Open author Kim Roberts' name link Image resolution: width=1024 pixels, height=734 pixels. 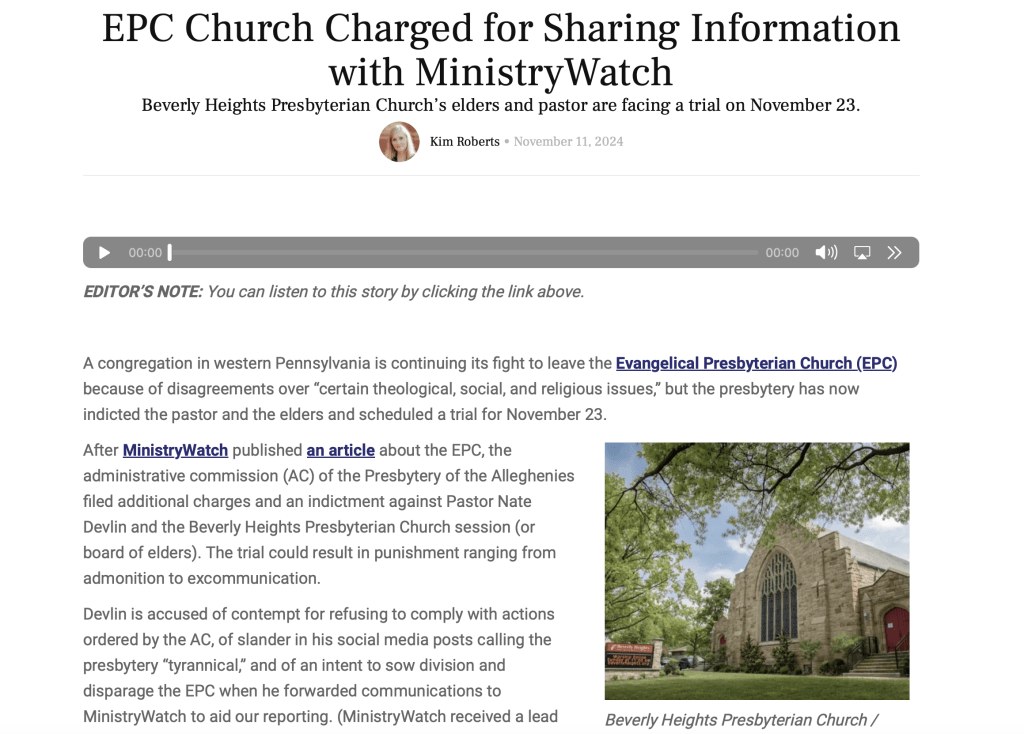(464, 142)
